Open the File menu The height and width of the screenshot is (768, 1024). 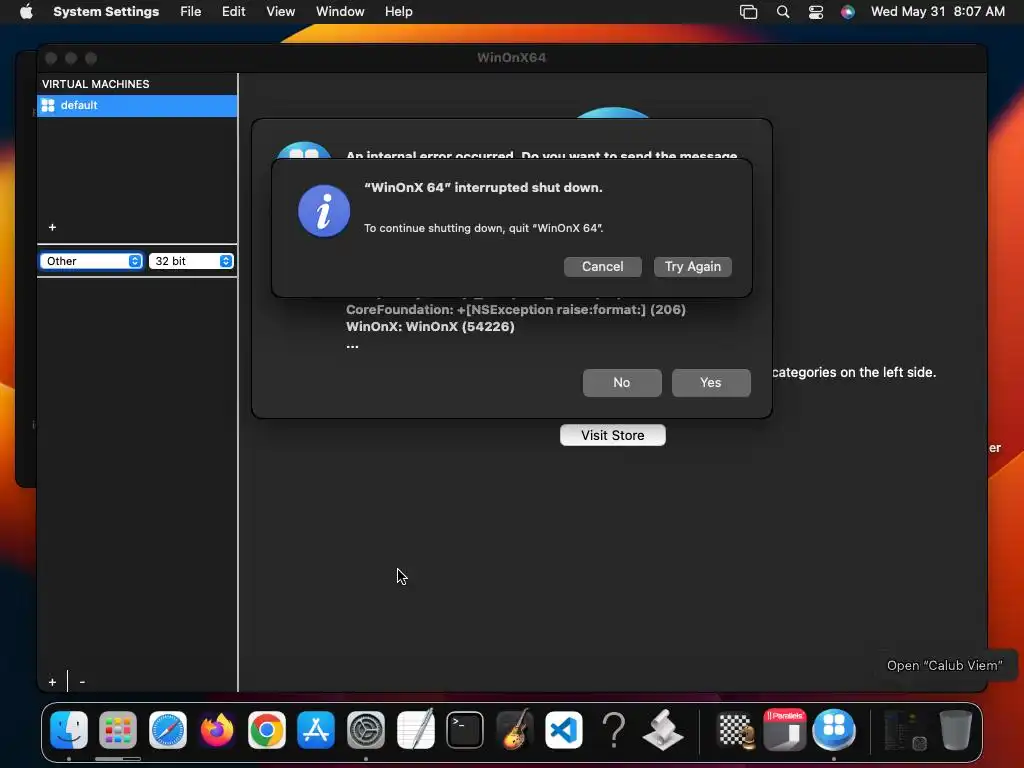[191, 12]
